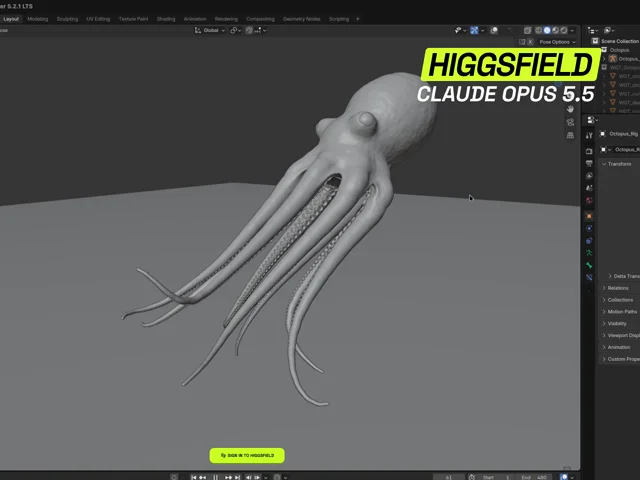Open the Global transform orientation dropdown
Viewport: 640px width, 480px height.
click(x=210, y=30)
